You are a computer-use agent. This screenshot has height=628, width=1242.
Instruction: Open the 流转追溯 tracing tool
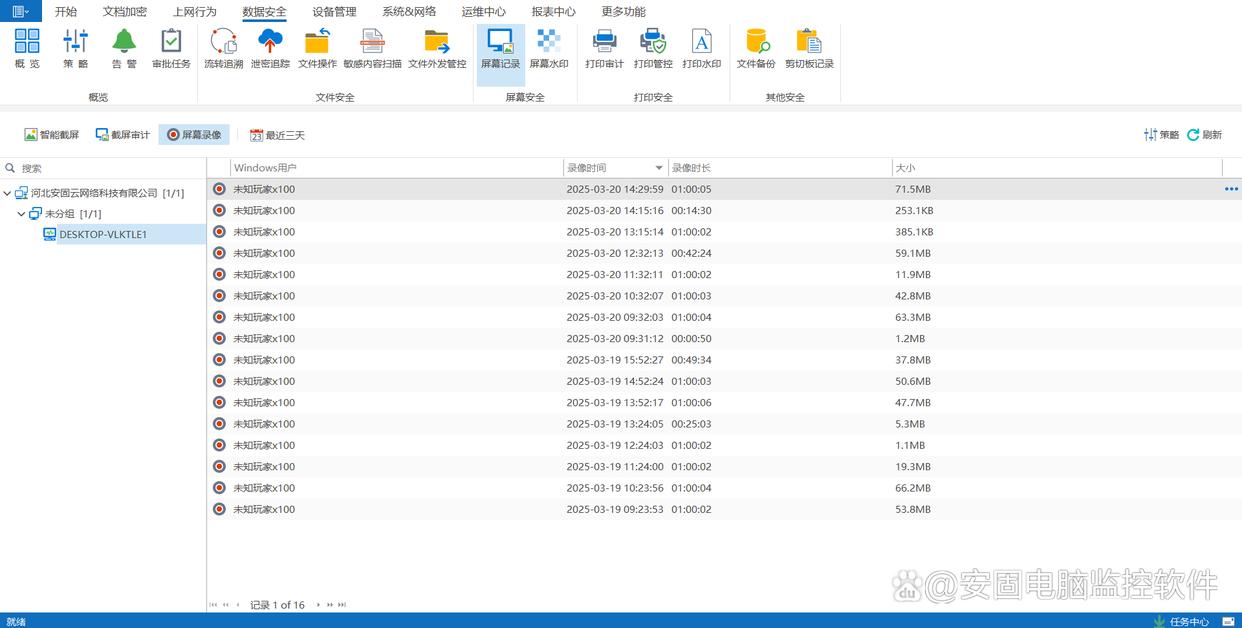tap(223, 48)
